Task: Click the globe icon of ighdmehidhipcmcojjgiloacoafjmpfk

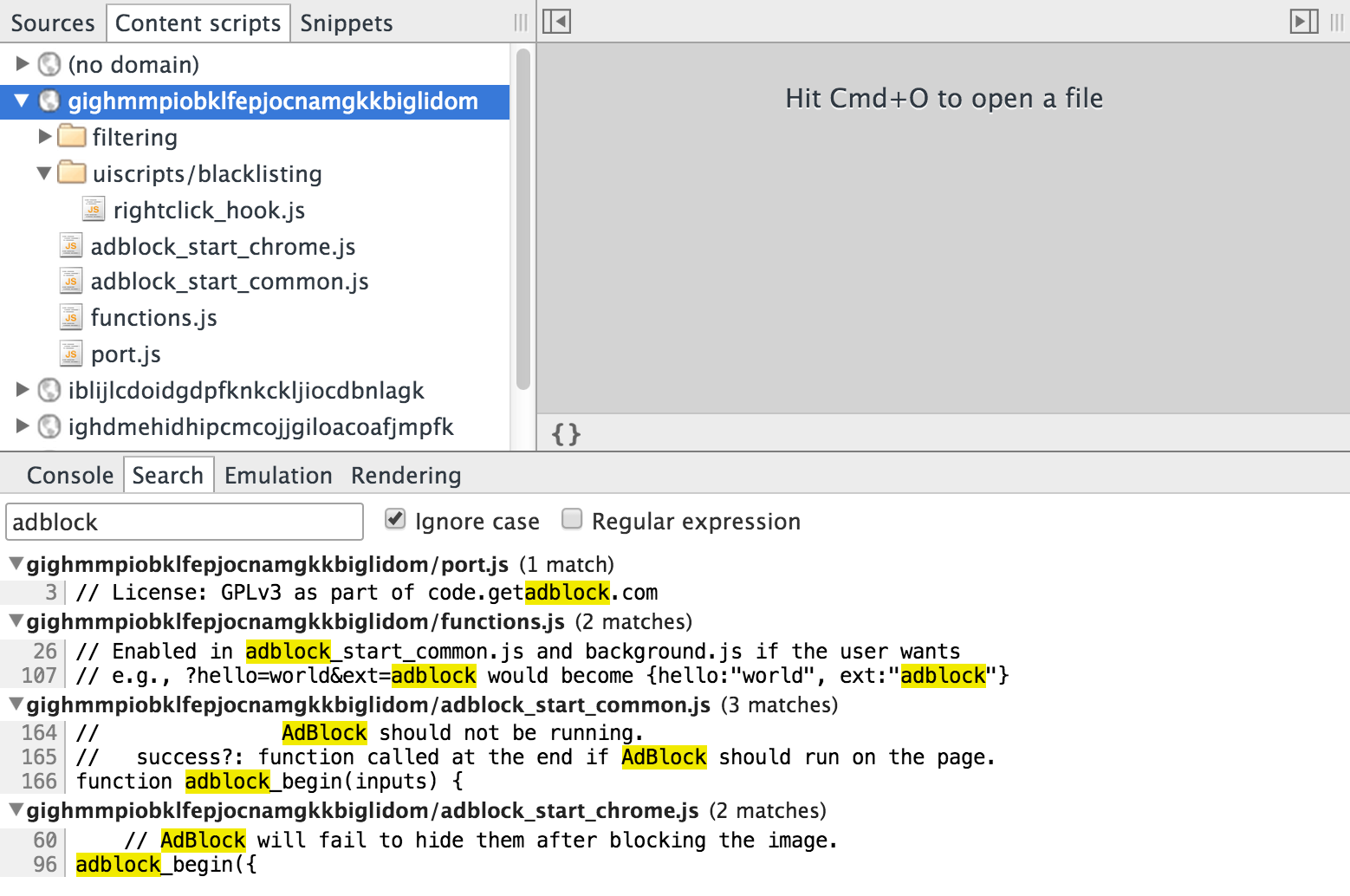Action: (x=49, y=427)
